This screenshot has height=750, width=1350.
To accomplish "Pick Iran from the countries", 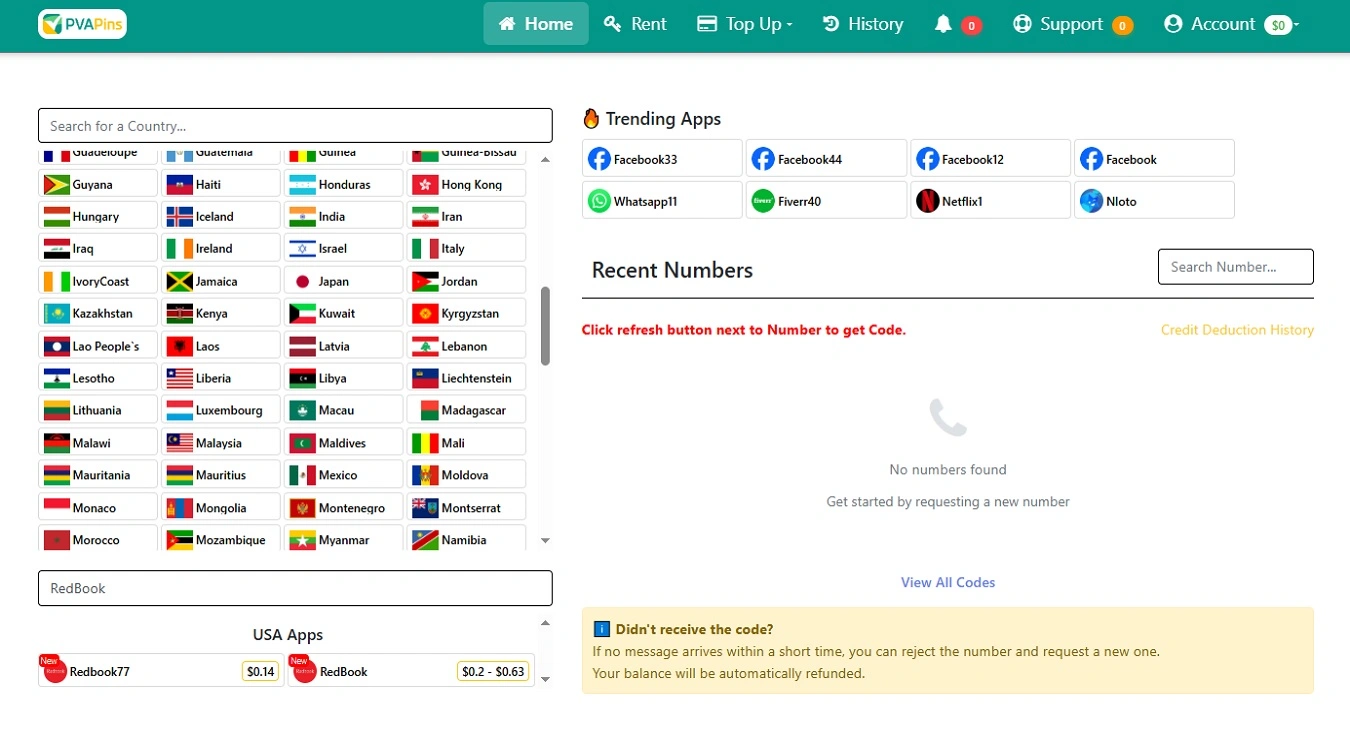I will point(467,216).
